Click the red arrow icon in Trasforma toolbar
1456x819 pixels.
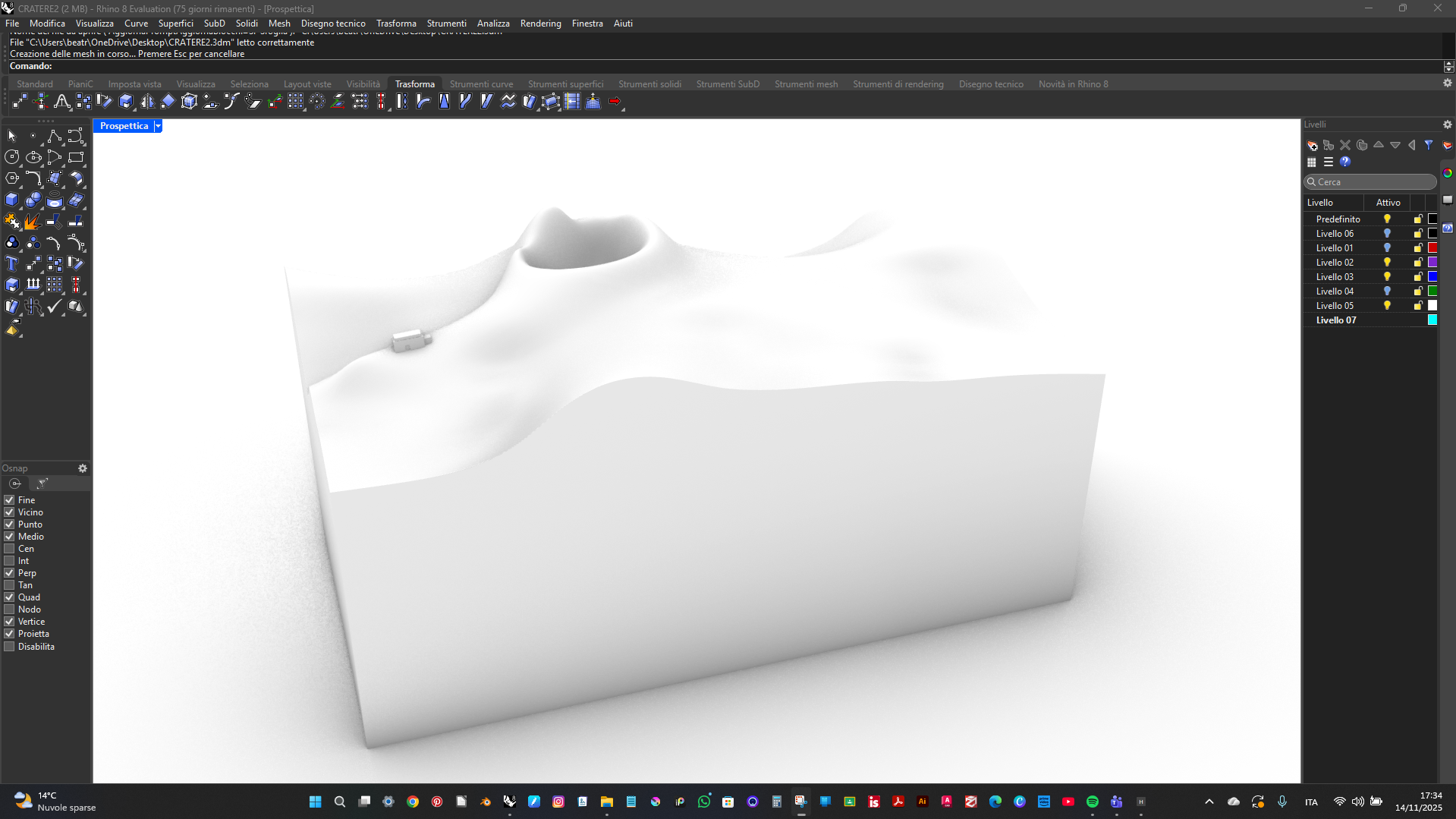(615, 102)
